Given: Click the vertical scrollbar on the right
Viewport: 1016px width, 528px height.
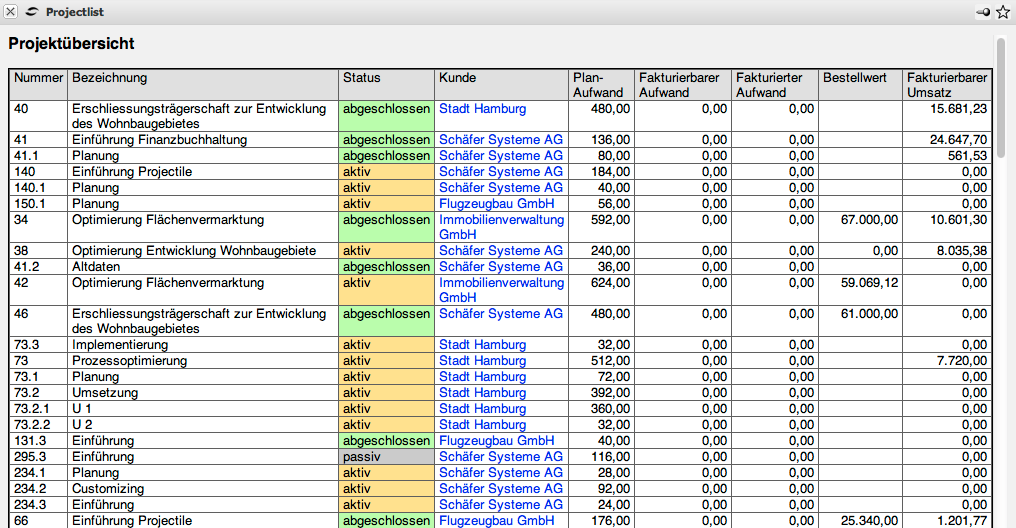Looking at the screenshot, I should pos(1001,100).
